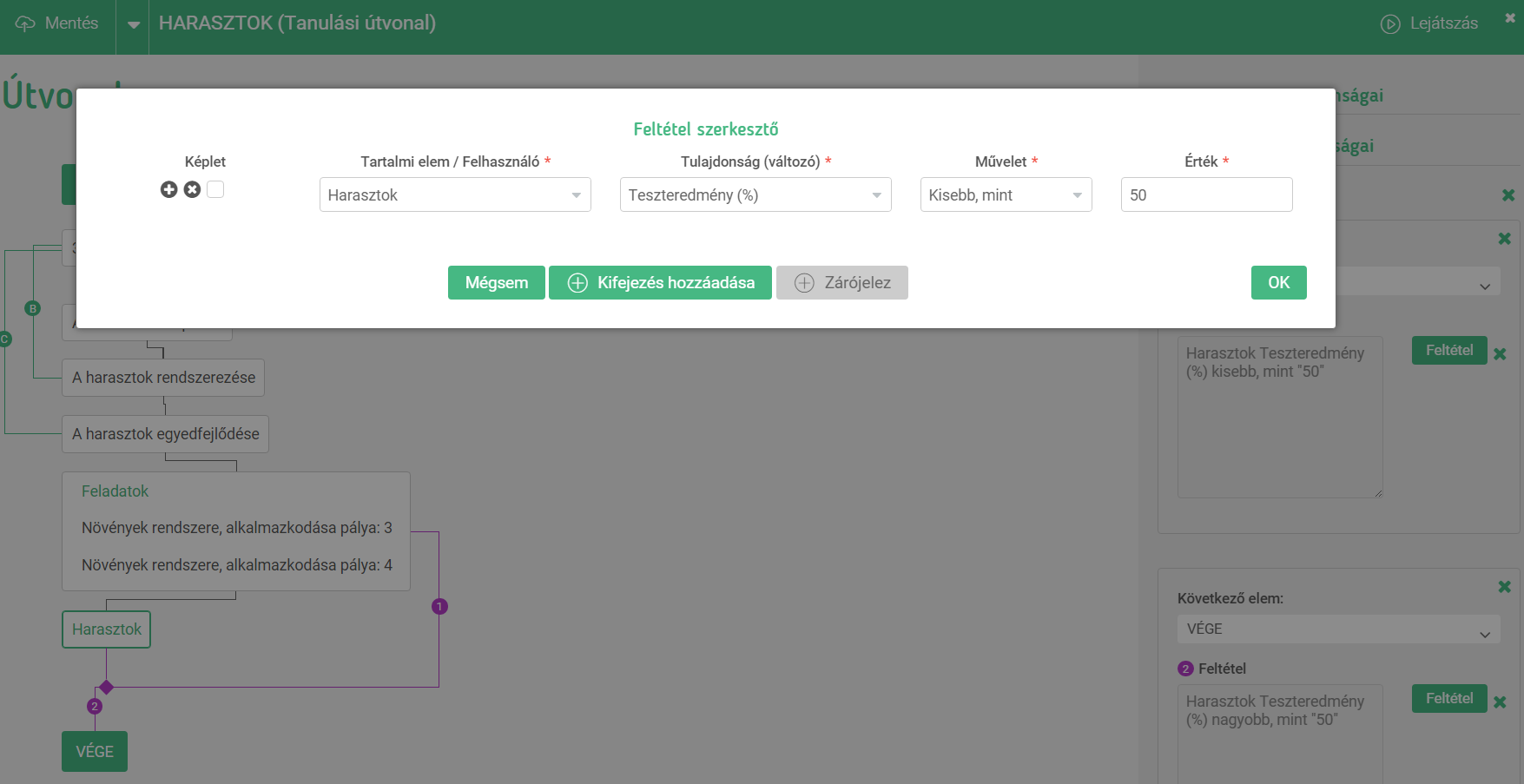This screenshot has width=1524, height=784.
Task: Click the Mentés cloud save icon
Action: point(25,23)
